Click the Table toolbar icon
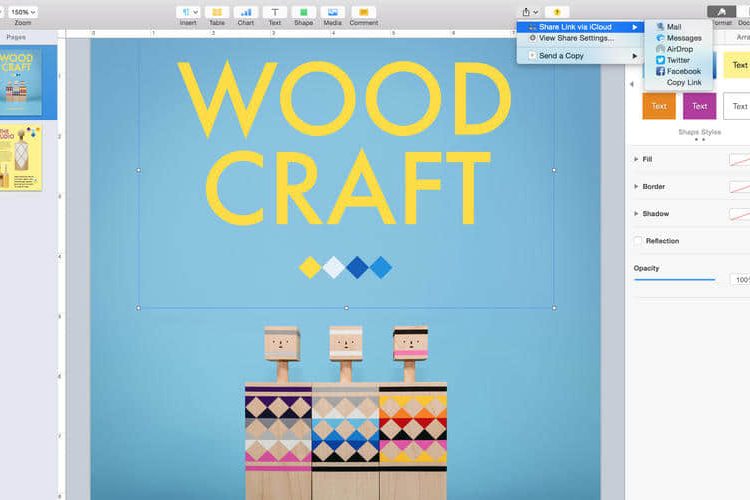 [x=216, y=12]
